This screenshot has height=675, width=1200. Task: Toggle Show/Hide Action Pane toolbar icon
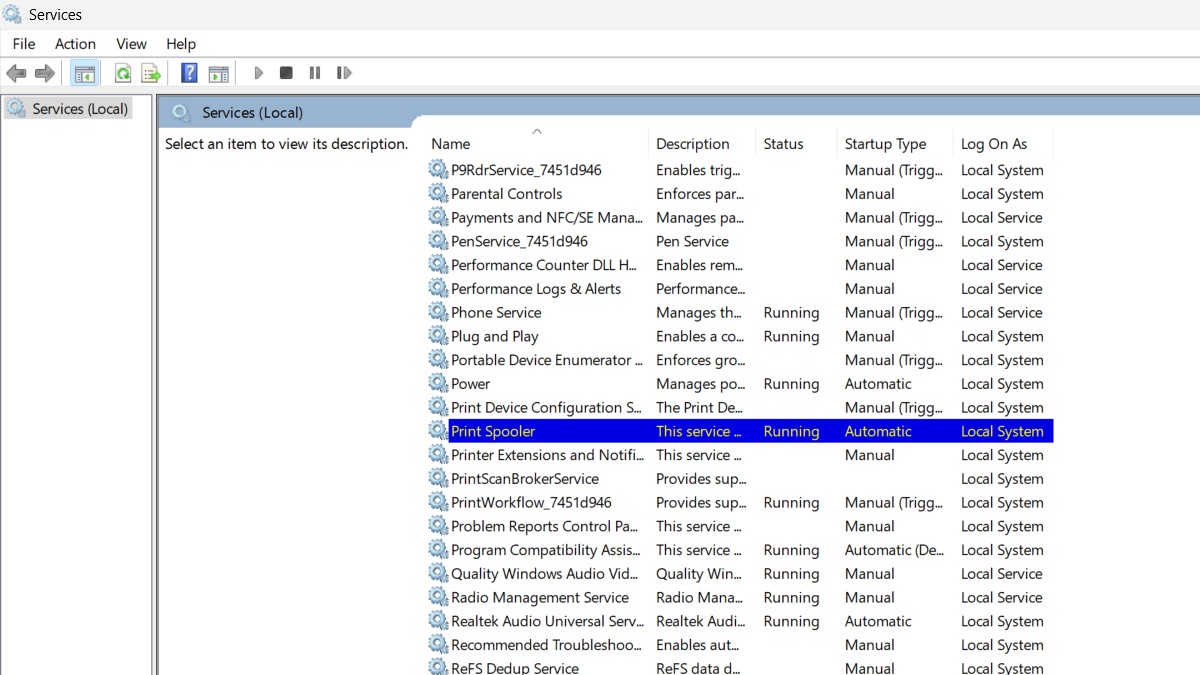coord(218,73)
